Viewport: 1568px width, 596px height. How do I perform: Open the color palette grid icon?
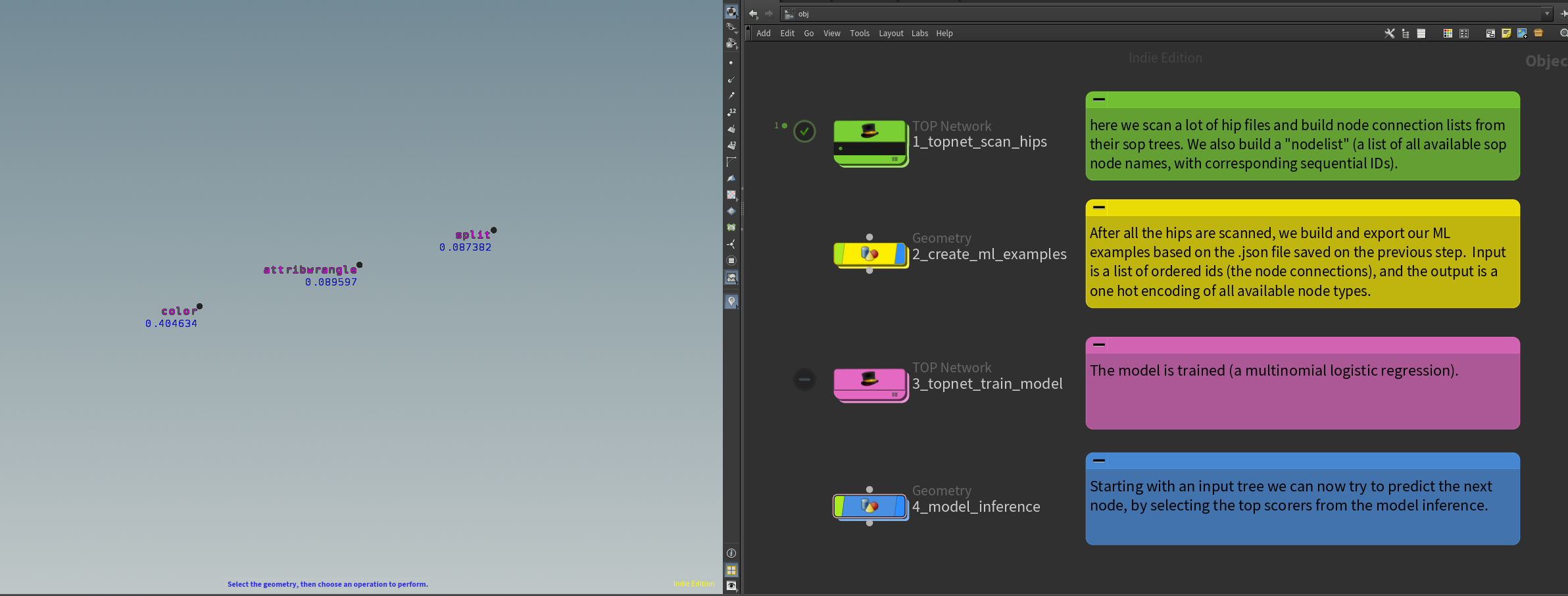click(x=1448, y=34)
